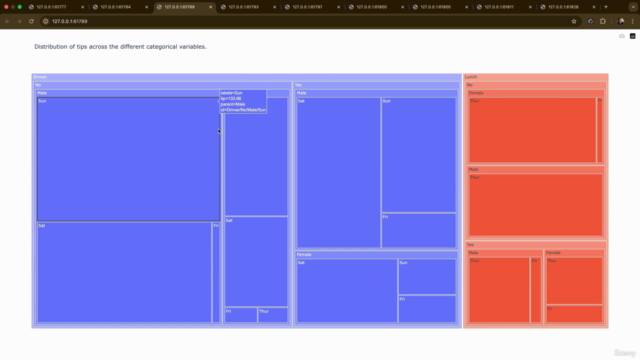Go forward to the next page
The height and width of the screenshot is (360, 640).
click(19, 21)
